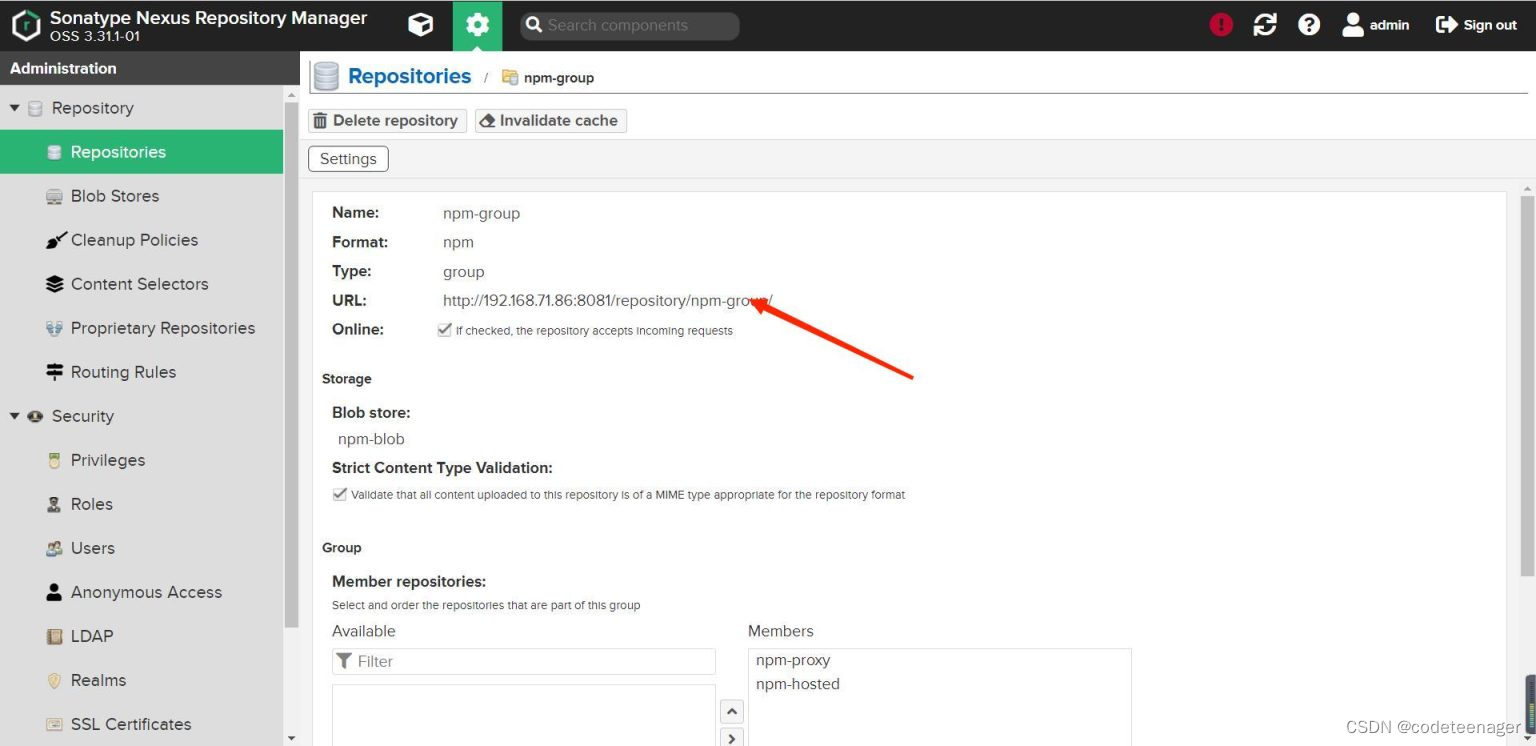Screen dimensions: 1536x746
Task: Click the Privileges medal icon
Action: click(55, 460)
